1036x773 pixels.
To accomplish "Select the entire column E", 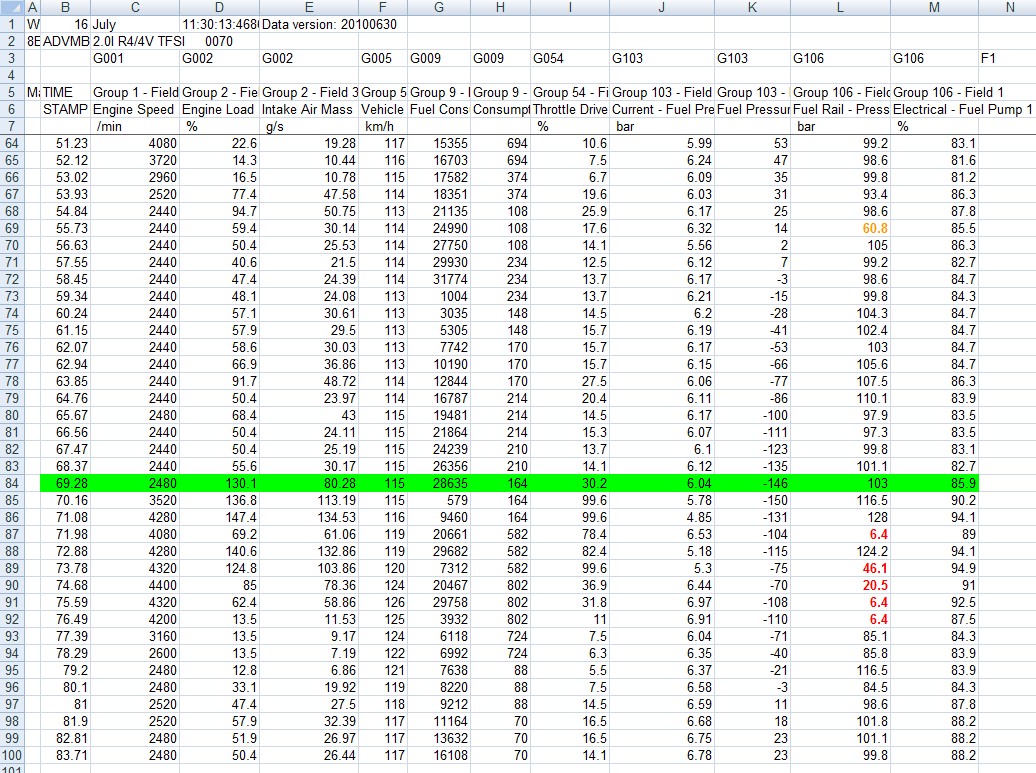I will point(309,7).
